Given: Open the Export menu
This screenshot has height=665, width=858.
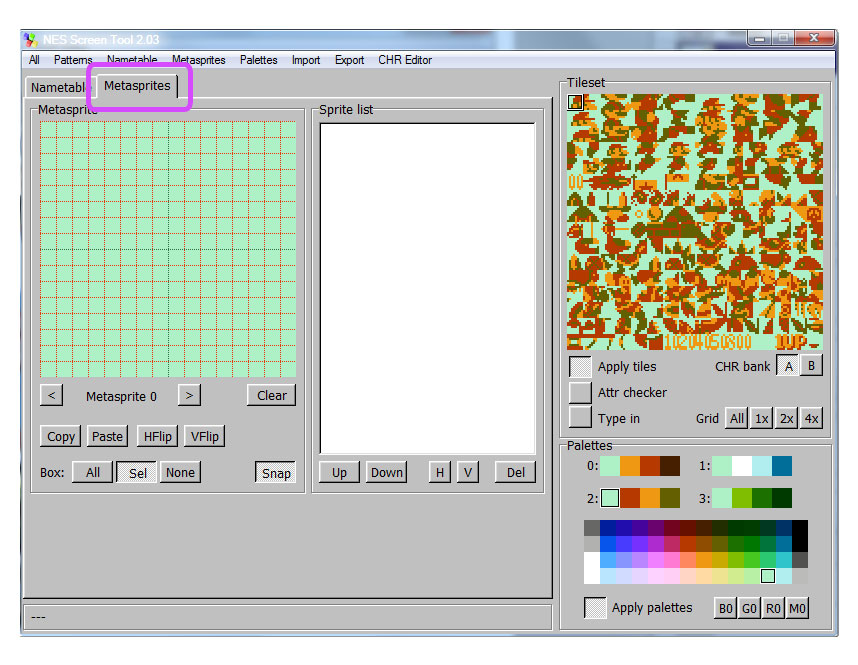Looking at the screenshot, I should [349, 60].
